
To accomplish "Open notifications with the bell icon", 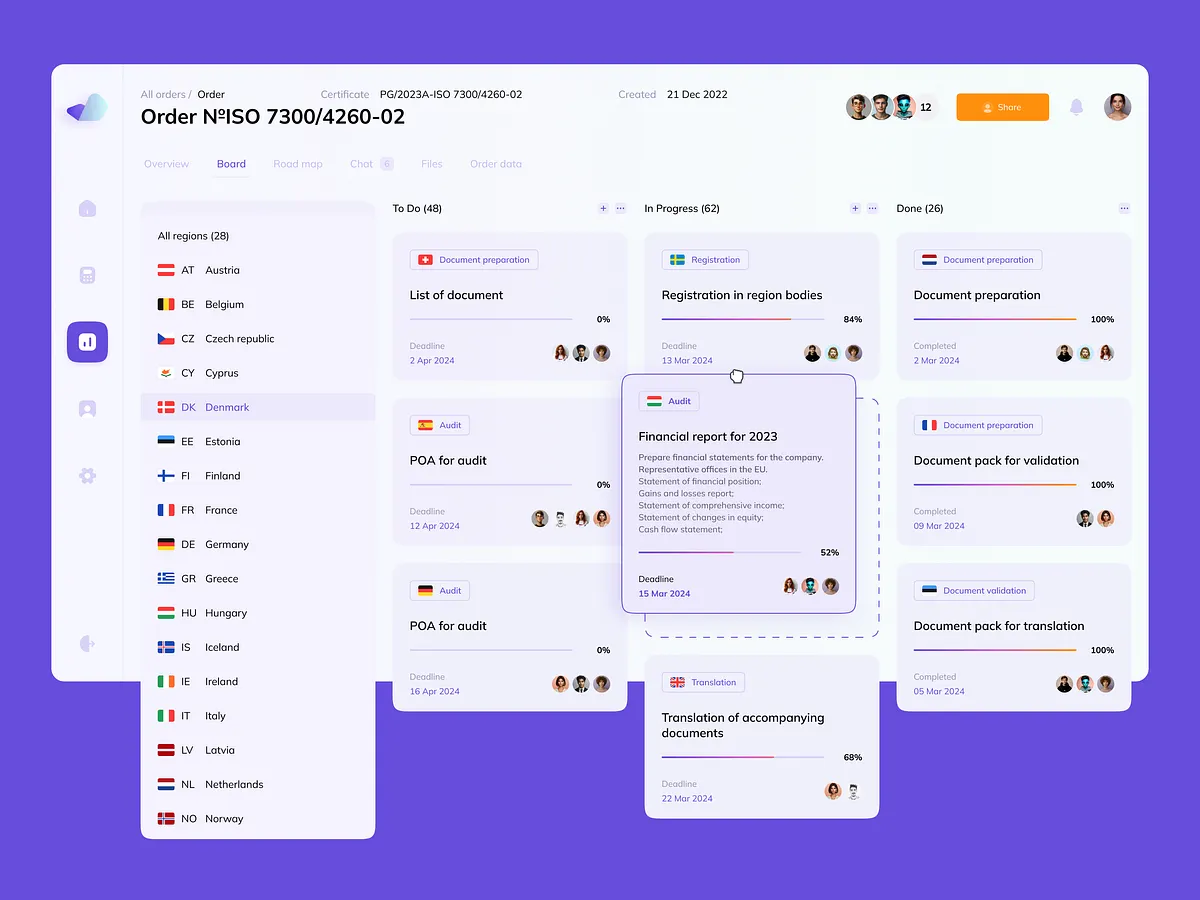I will 1076,107.
